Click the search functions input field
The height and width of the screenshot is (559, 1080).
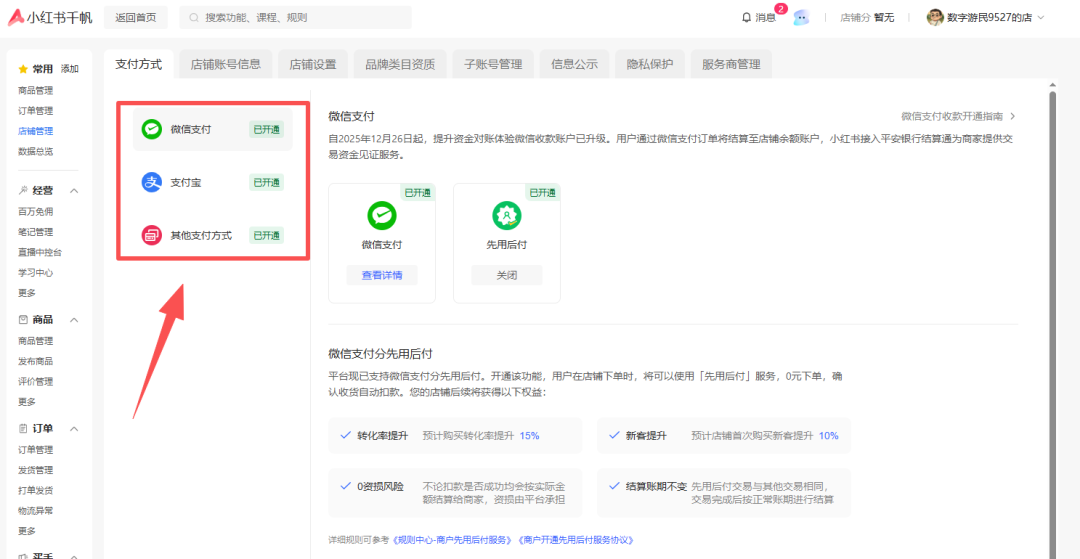point(295,18)
